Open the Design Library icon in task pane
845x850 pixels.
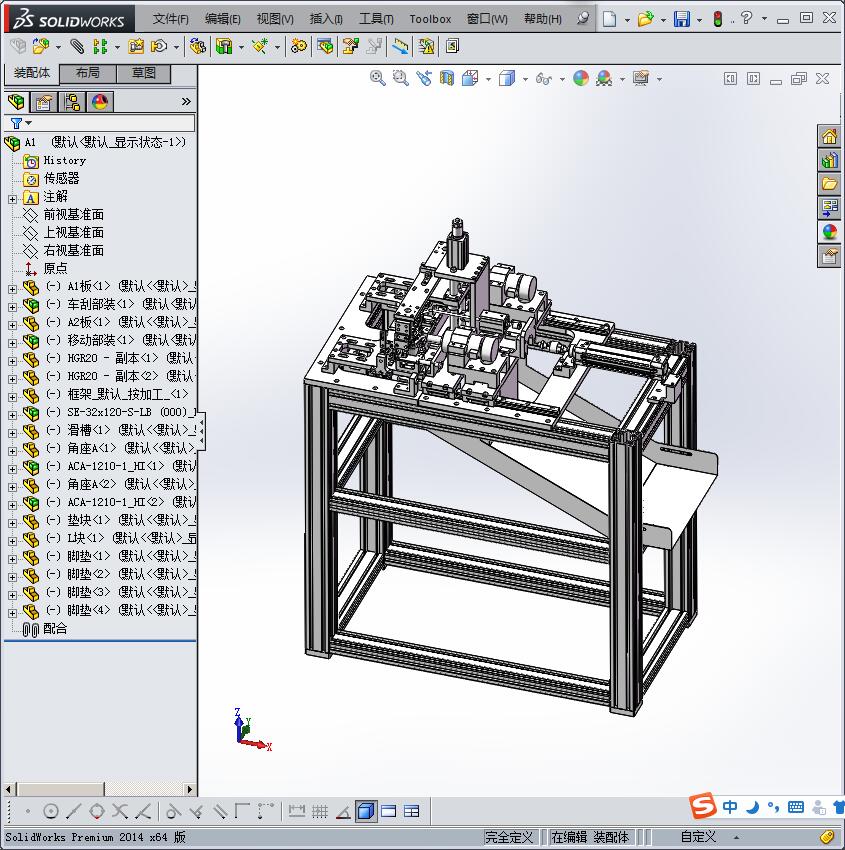(x=829, y=160)
